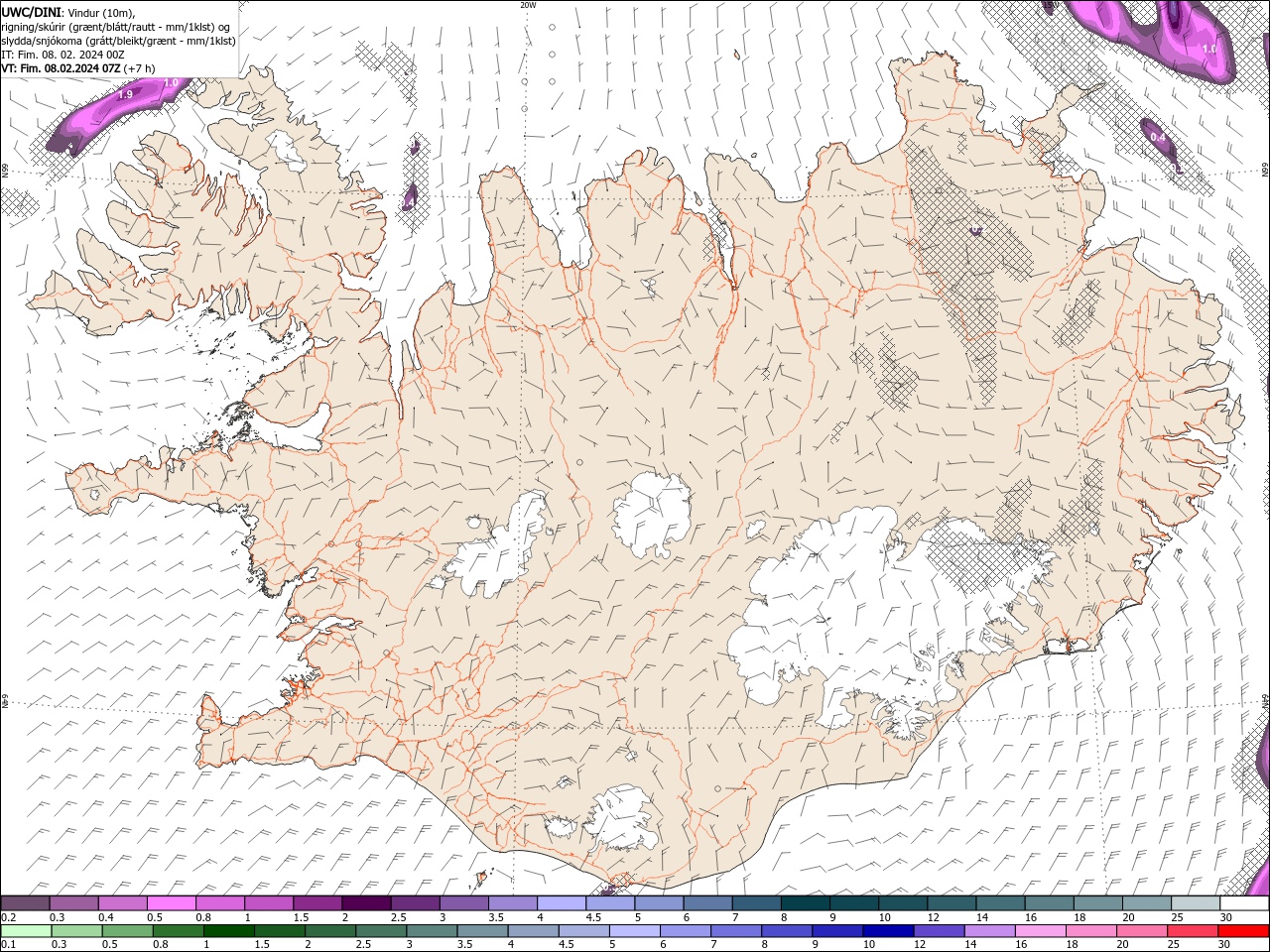This screenshot has height=952, width=1270.
Task: Select the darkest green 1 rain legend swatch
Action: pyautogui.click(x=229, y=931)
